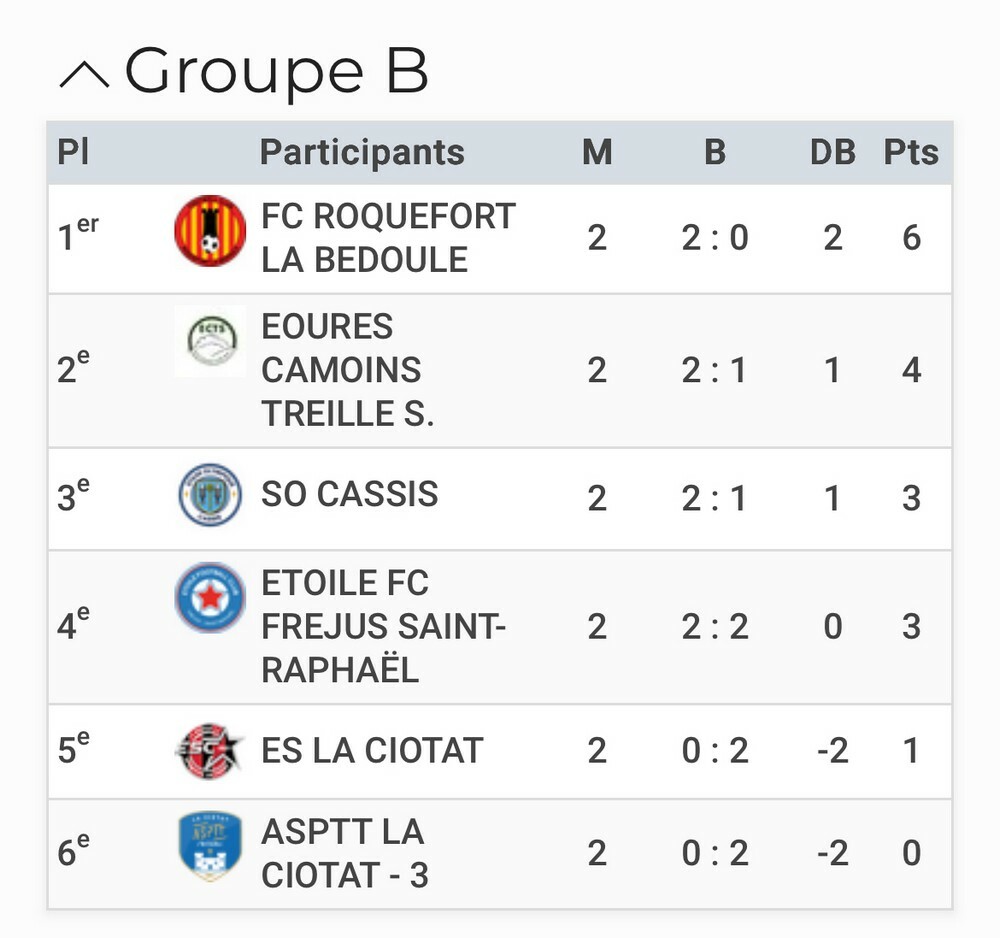Click the B goals column header
Screen dimensions: 1000x938
coord(714,153)
